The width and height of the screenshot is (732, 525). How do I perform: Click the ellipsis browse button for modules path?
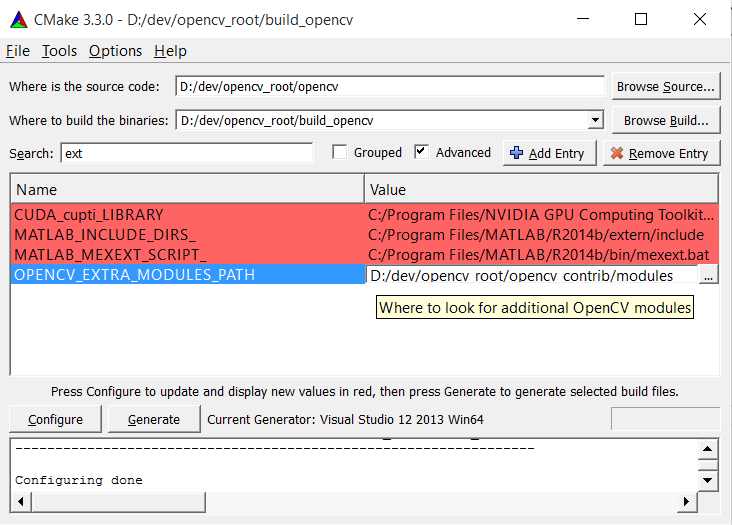tap(708, 275)
